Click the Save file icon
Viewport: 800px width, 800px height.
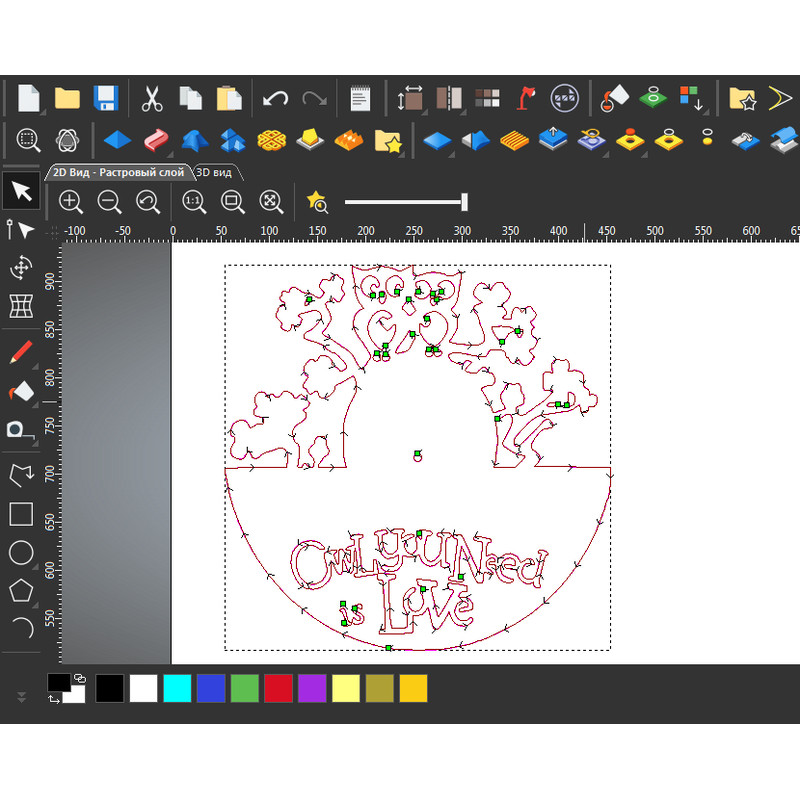click(x=106, y=97)
